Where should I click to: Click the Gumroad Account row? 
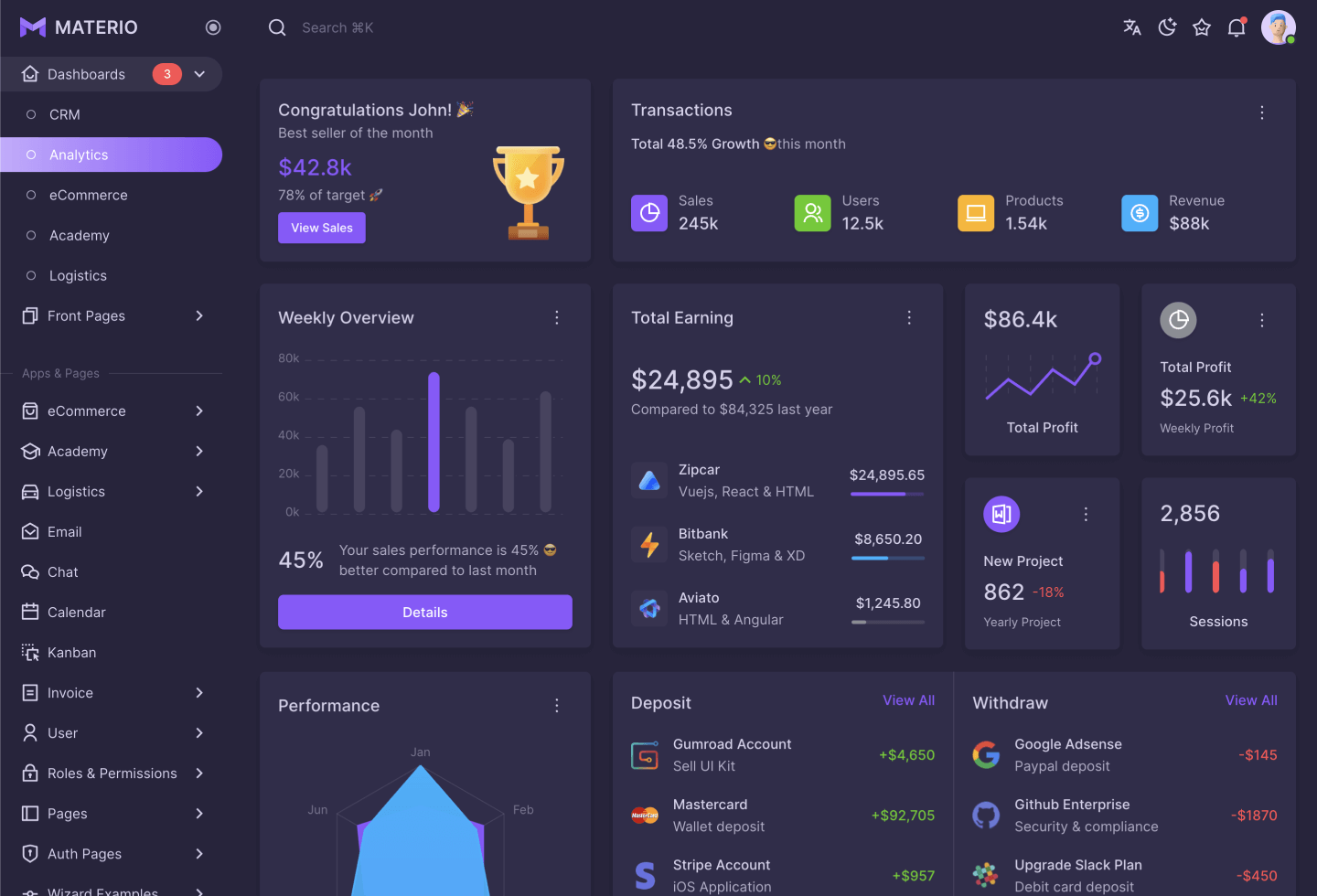click(x=783, y=755)
